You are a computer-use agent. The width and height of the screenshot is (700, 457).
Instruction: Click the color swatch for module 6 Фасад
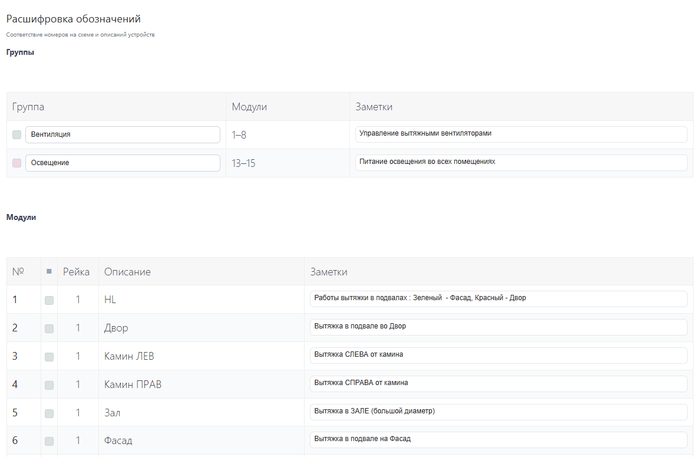[x=49, y=441]
